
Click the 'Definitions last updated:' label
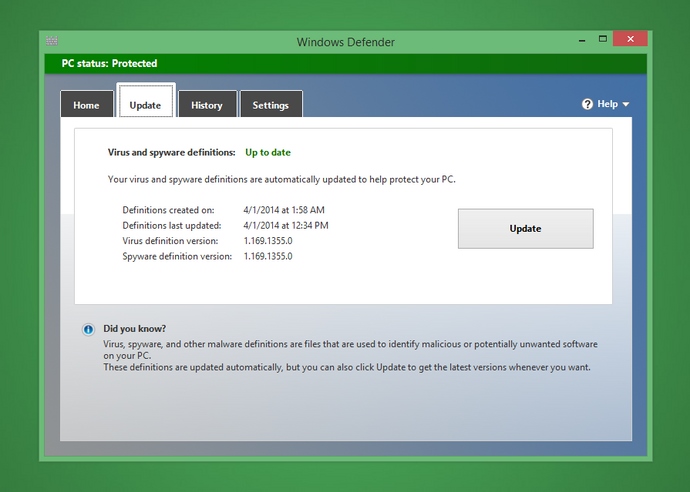pos(172,225)
